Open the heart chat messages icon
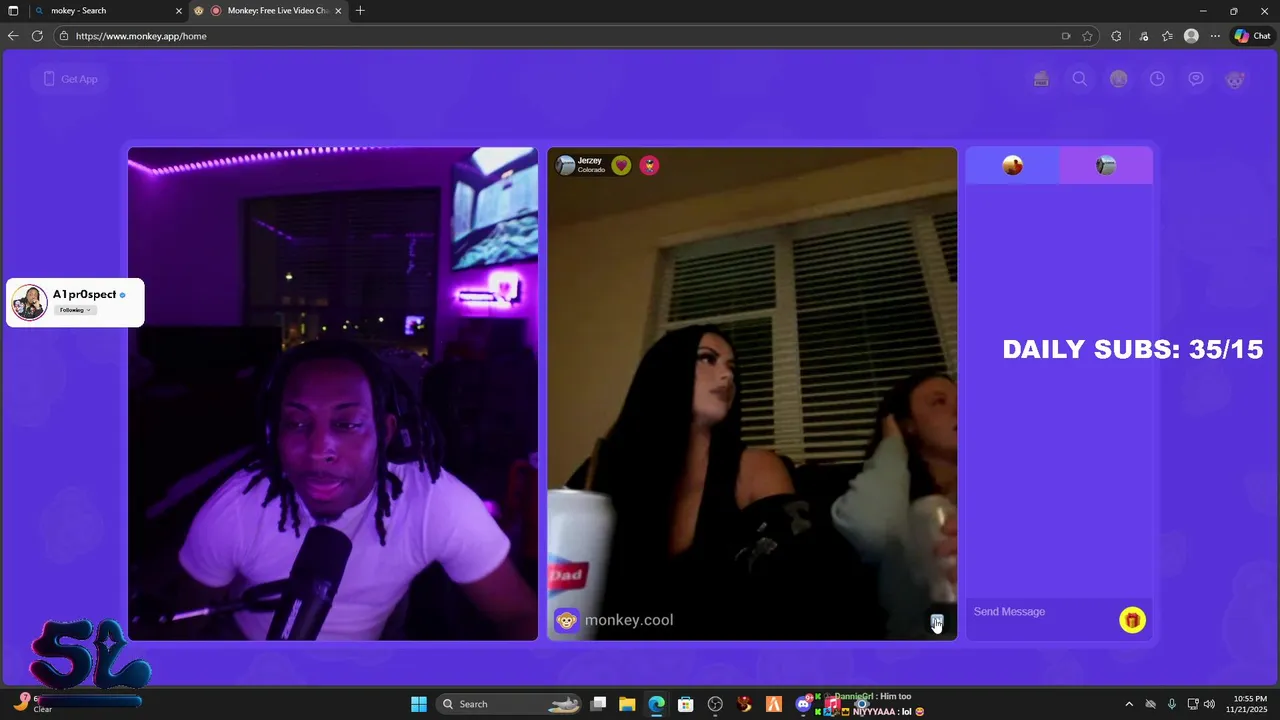The image size is (1280, 720). pyautogui.click(x=1196, y=79)
